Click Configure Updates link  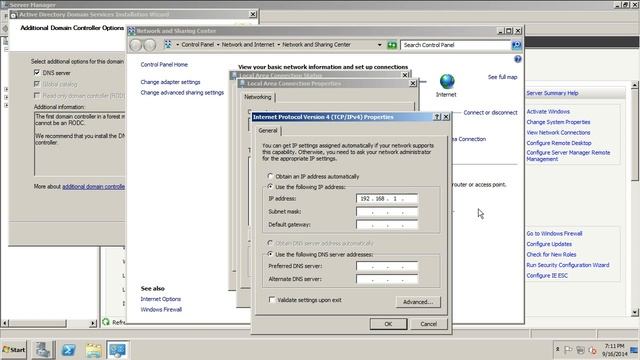point(549,244)
